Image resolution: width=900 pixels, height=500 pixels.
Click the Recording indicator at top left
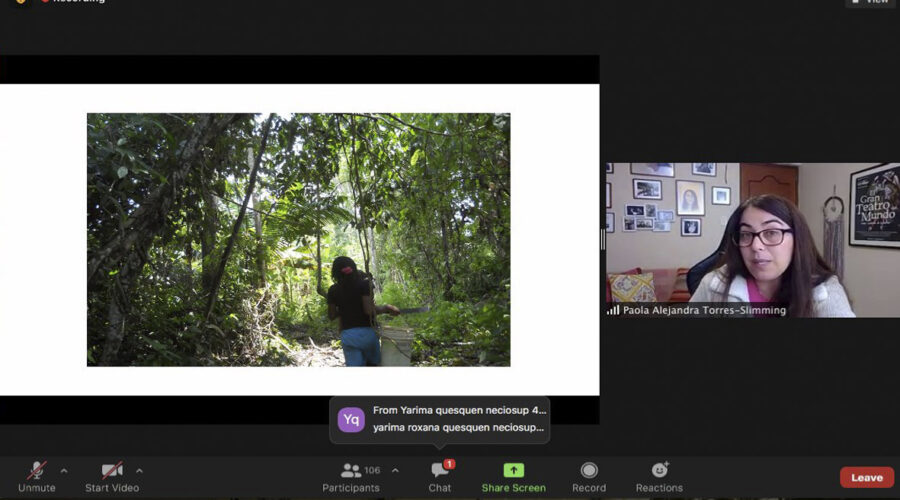click(x=73, y=2)
